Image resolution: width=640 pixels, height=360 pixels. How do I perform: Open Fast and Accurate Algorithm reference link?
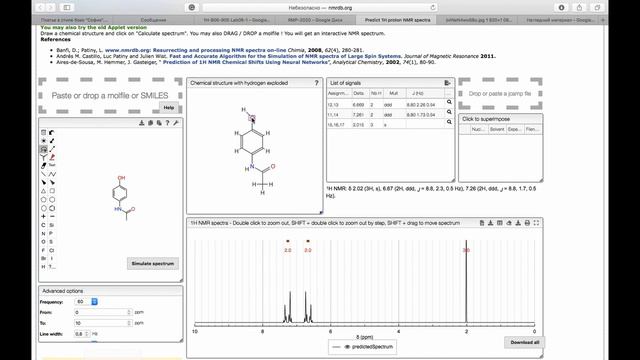(285, 56)
